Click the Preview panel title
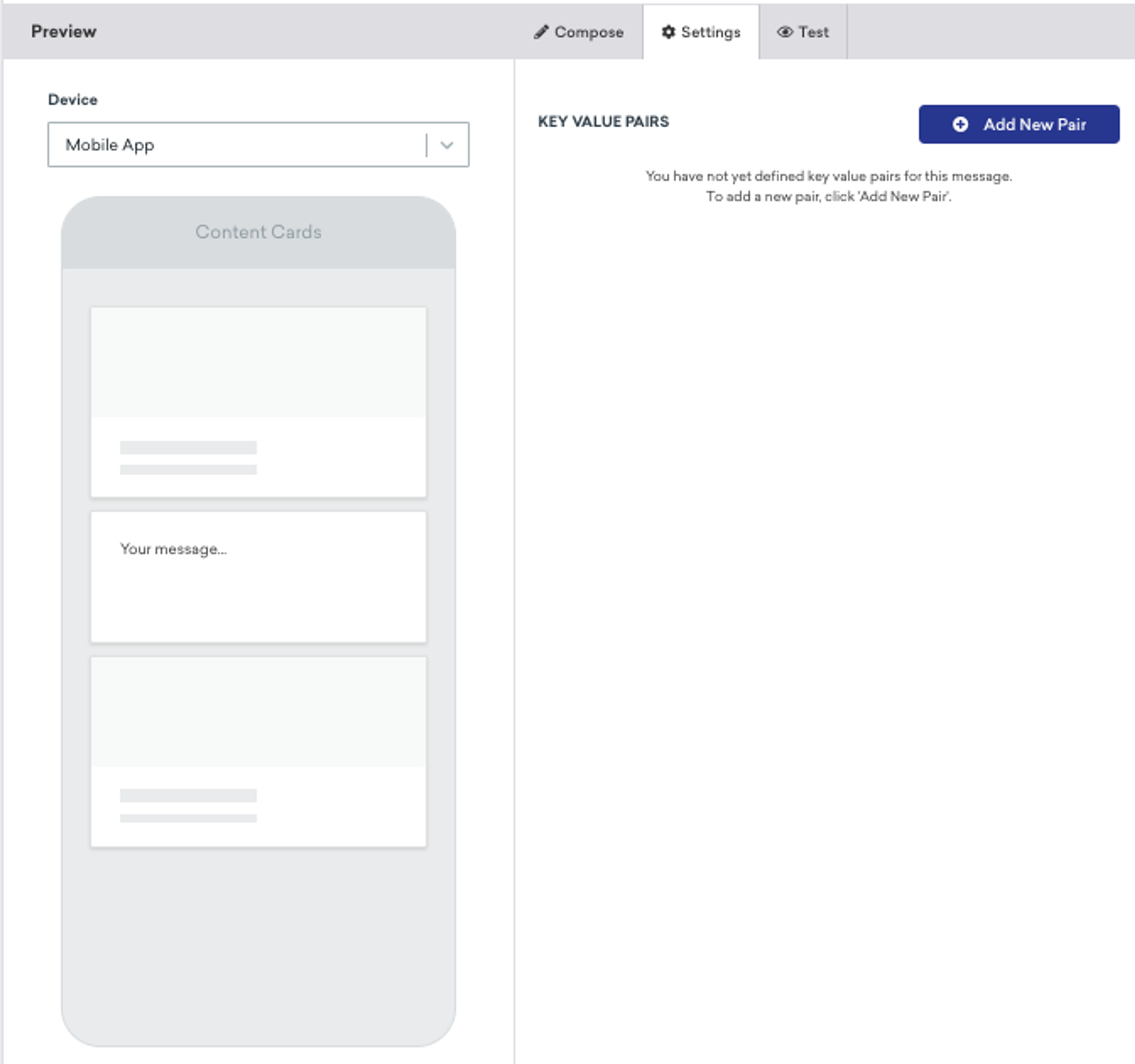The width and height of the screenshot is (1135, 1064). pyautogui.click(x=63, y=31)
